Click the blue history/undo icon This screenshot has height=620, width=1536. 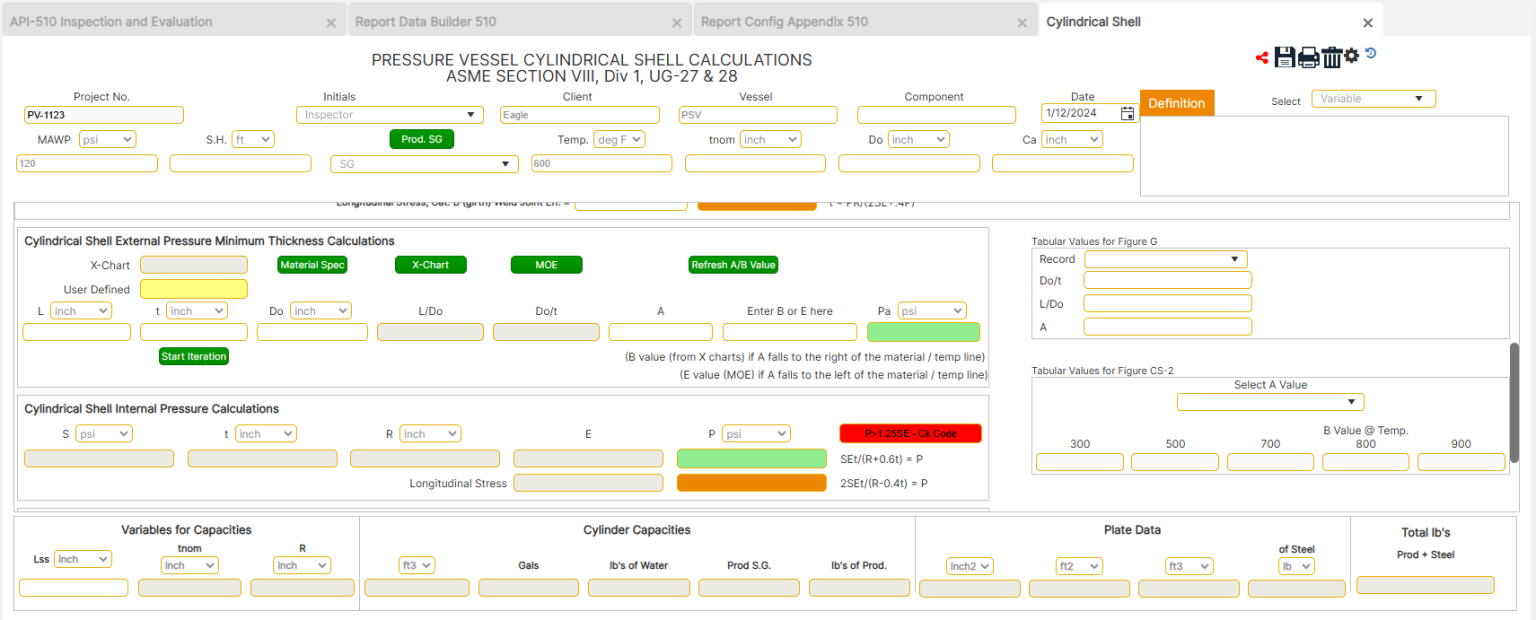pyautogui.click(x=1370, y=55)
